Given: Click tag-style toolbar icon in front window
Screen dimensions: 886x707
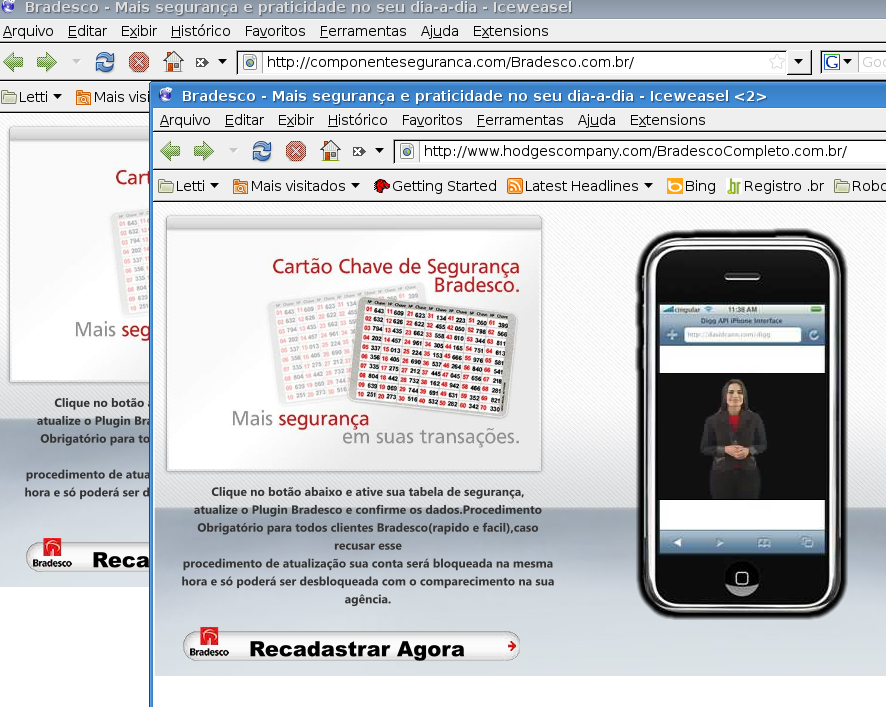Looking at the screenshot, I should [x=359, y=151].
